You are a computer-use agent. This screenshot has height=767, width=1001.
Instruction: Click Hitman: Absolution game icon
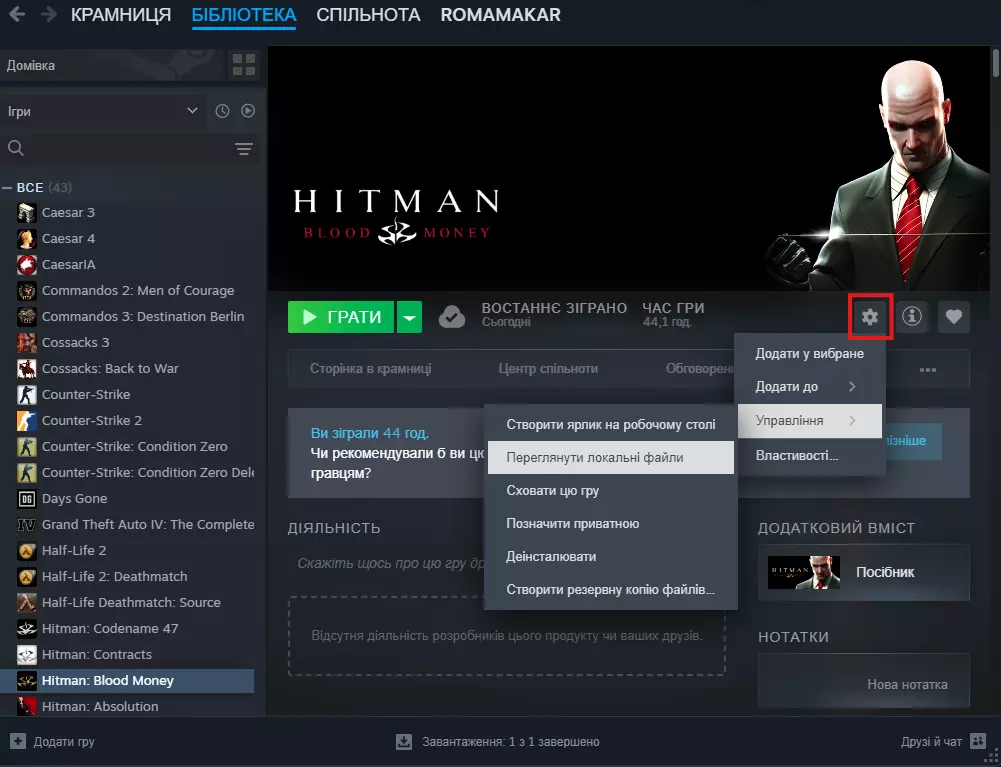coord(27,706)
